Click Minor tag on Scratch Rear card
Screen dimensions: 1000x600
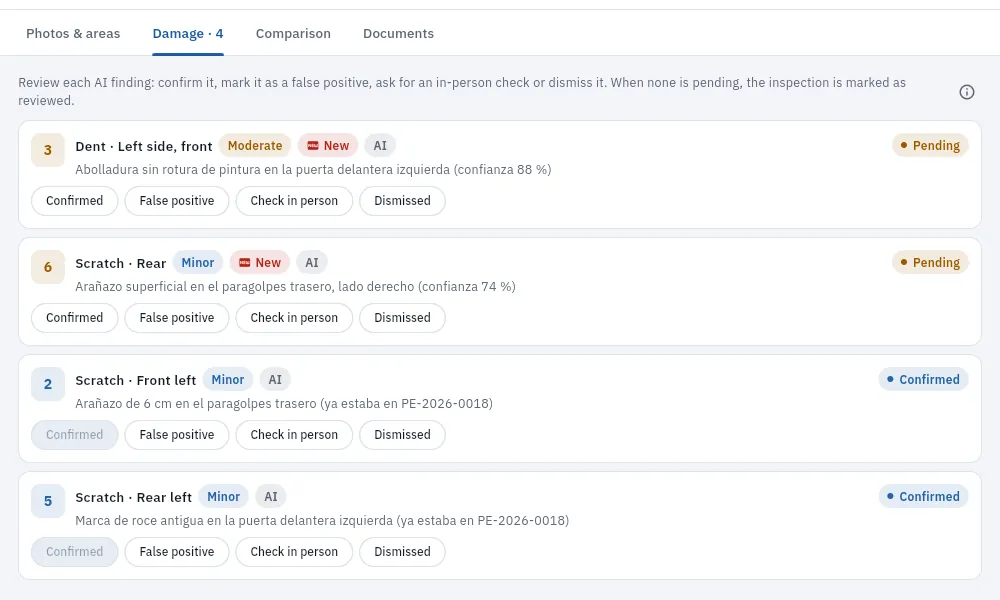coord(198,263)
